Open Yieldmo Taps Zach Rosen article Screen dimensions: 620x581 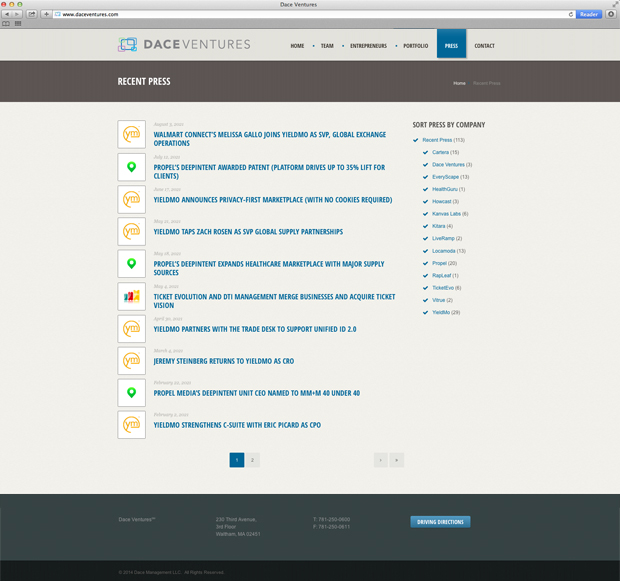[x=248, y=232]
